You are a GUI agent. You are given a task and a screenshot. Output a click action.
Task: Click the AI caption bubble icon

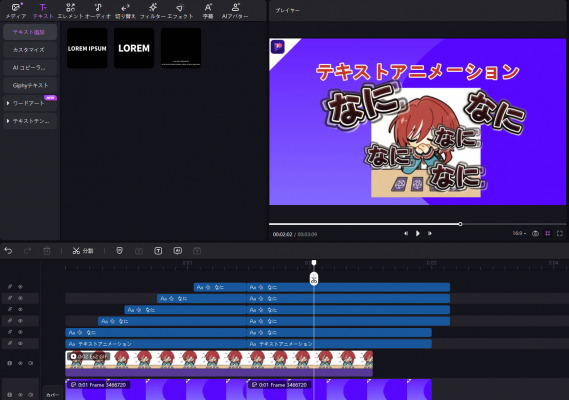(177, 251)
